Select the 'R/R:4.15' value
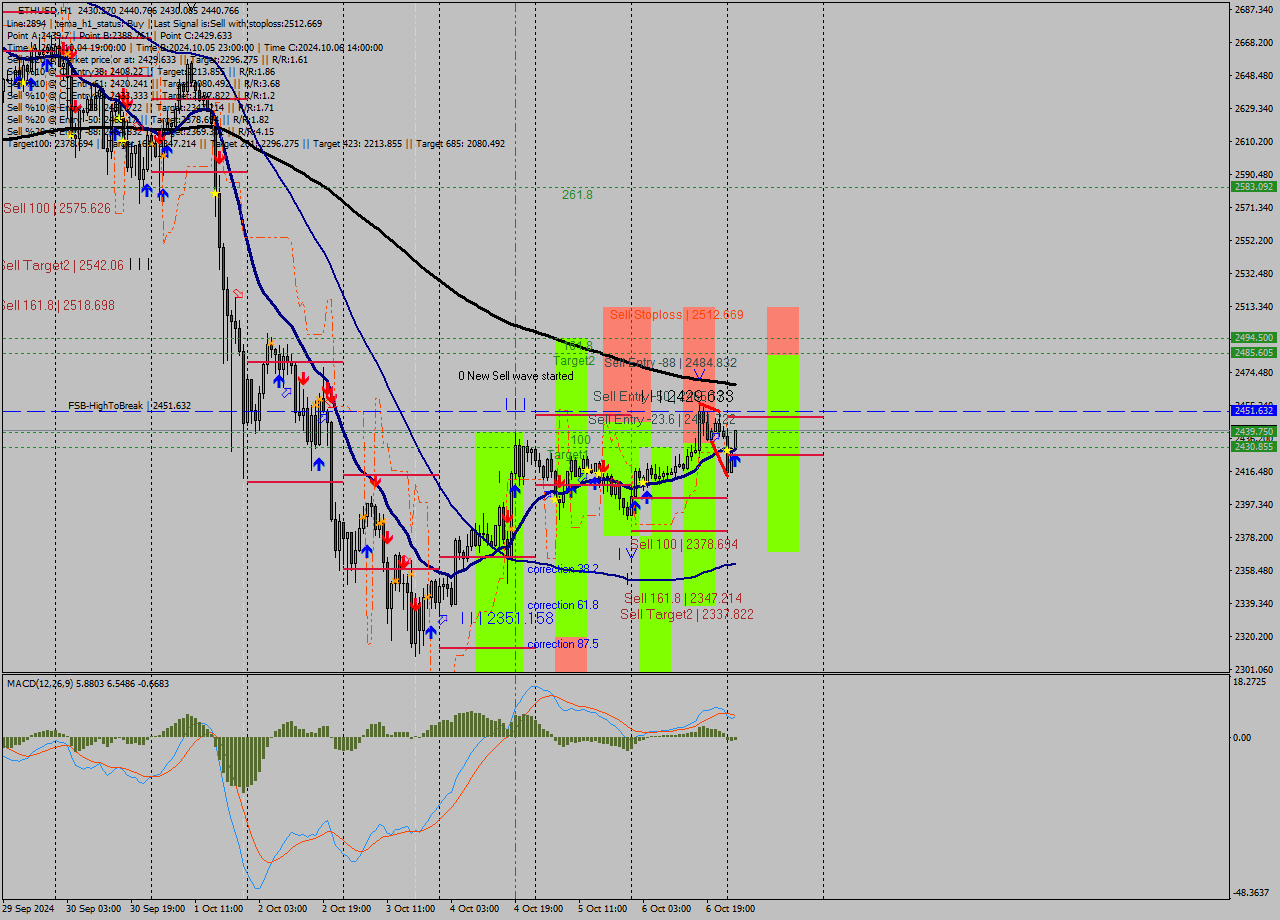1280x920 pixels. click(x=256, y=131)
